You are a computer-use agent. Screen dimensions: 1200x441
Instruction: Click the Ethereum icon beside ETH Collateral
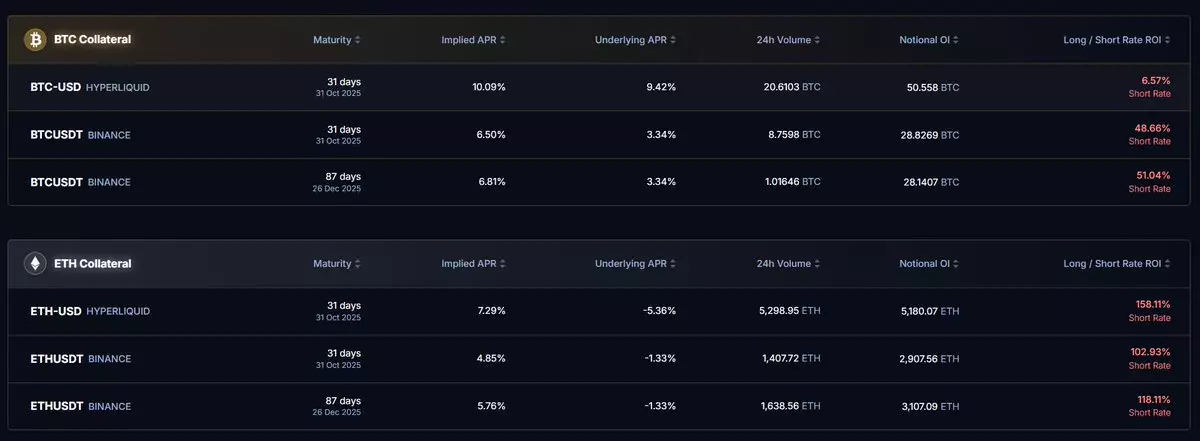click(x=36, y=264)
